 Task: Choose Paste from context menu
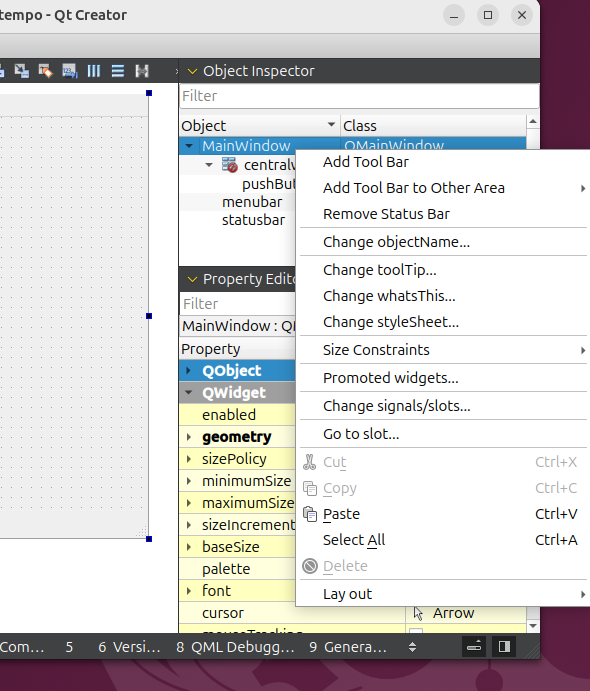444,514
